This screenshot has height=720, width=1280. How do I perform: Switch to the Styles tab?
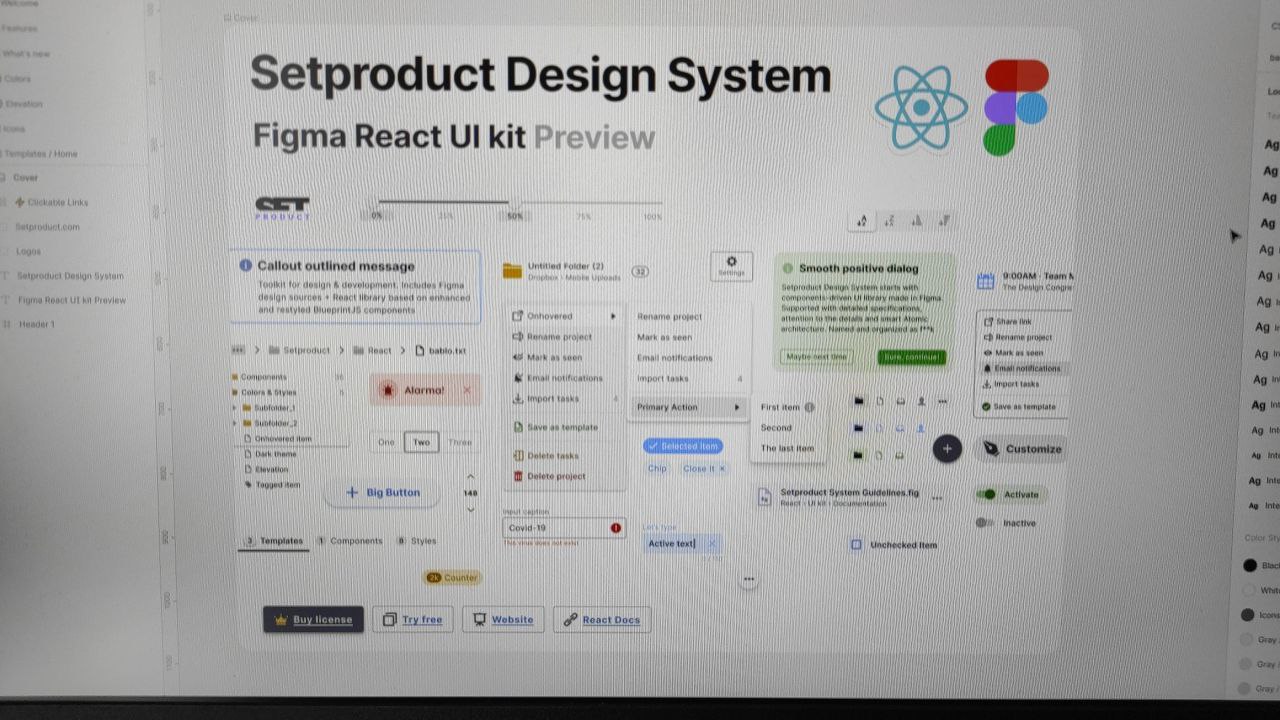416,541
